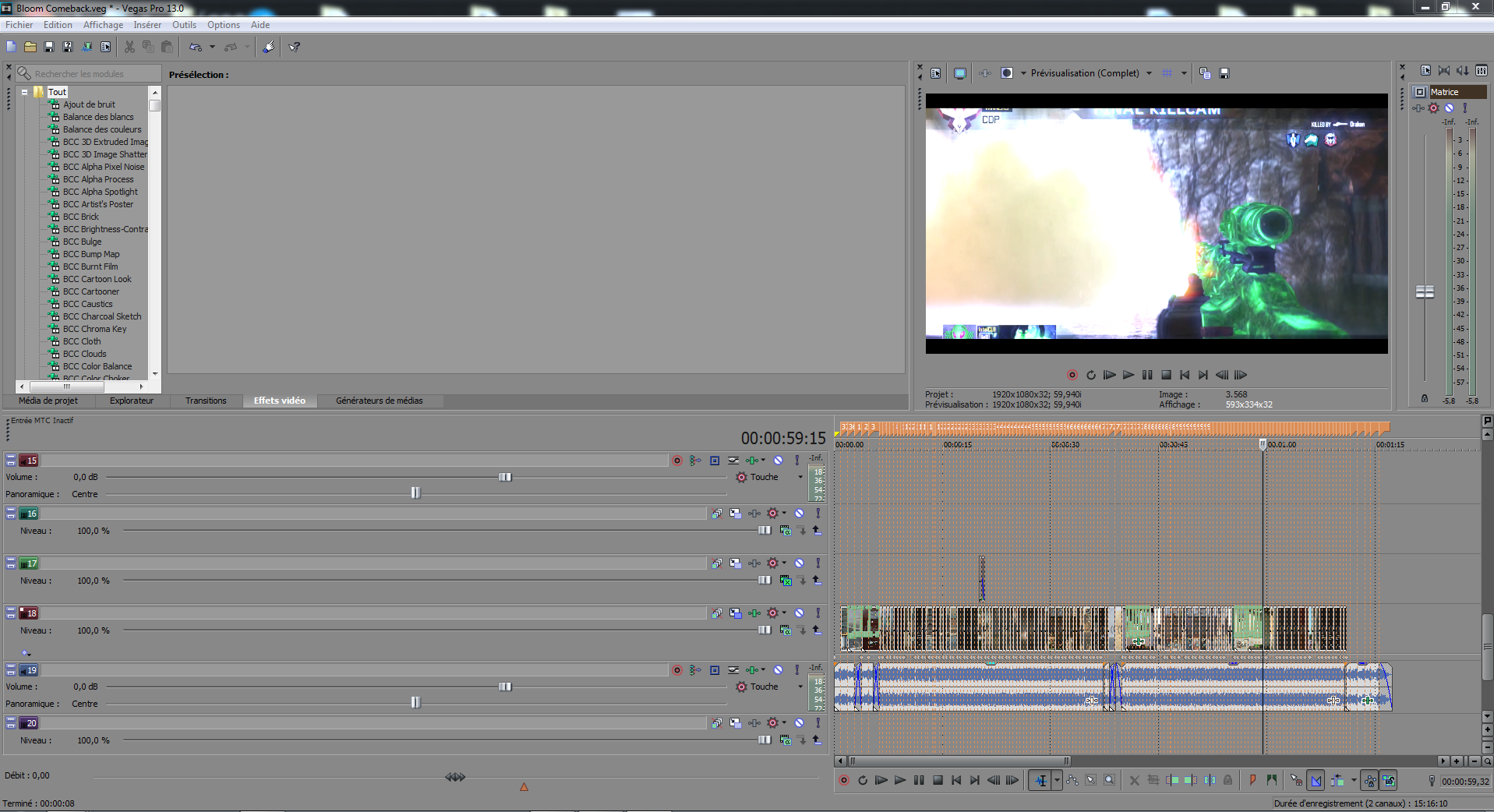Screen dimensions: 1494x812
Task: Click the Downmix Output icon in master bus
Action: [x=1444, y=71]
